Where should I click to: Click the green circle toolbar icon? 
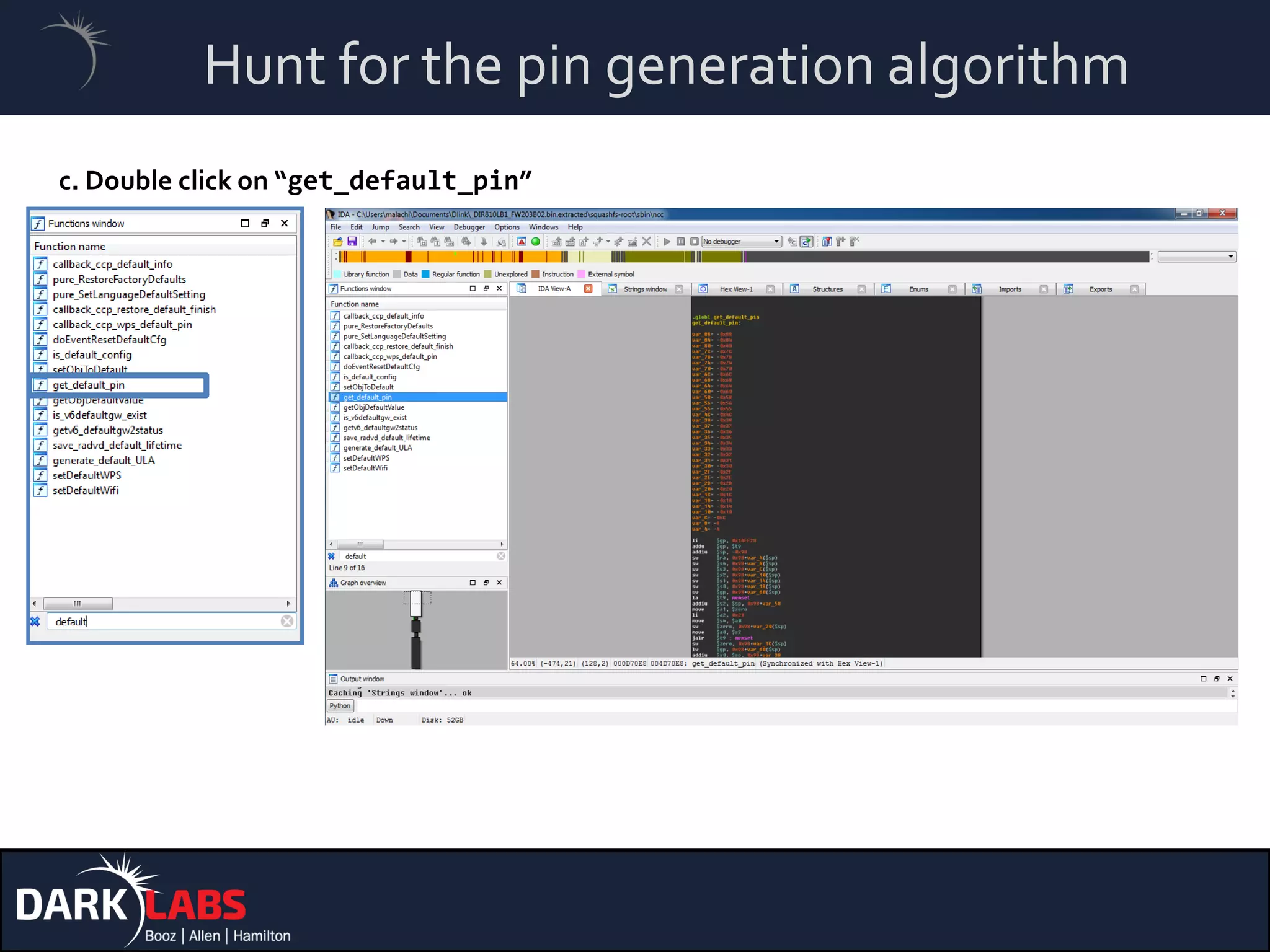pos(536,242)
